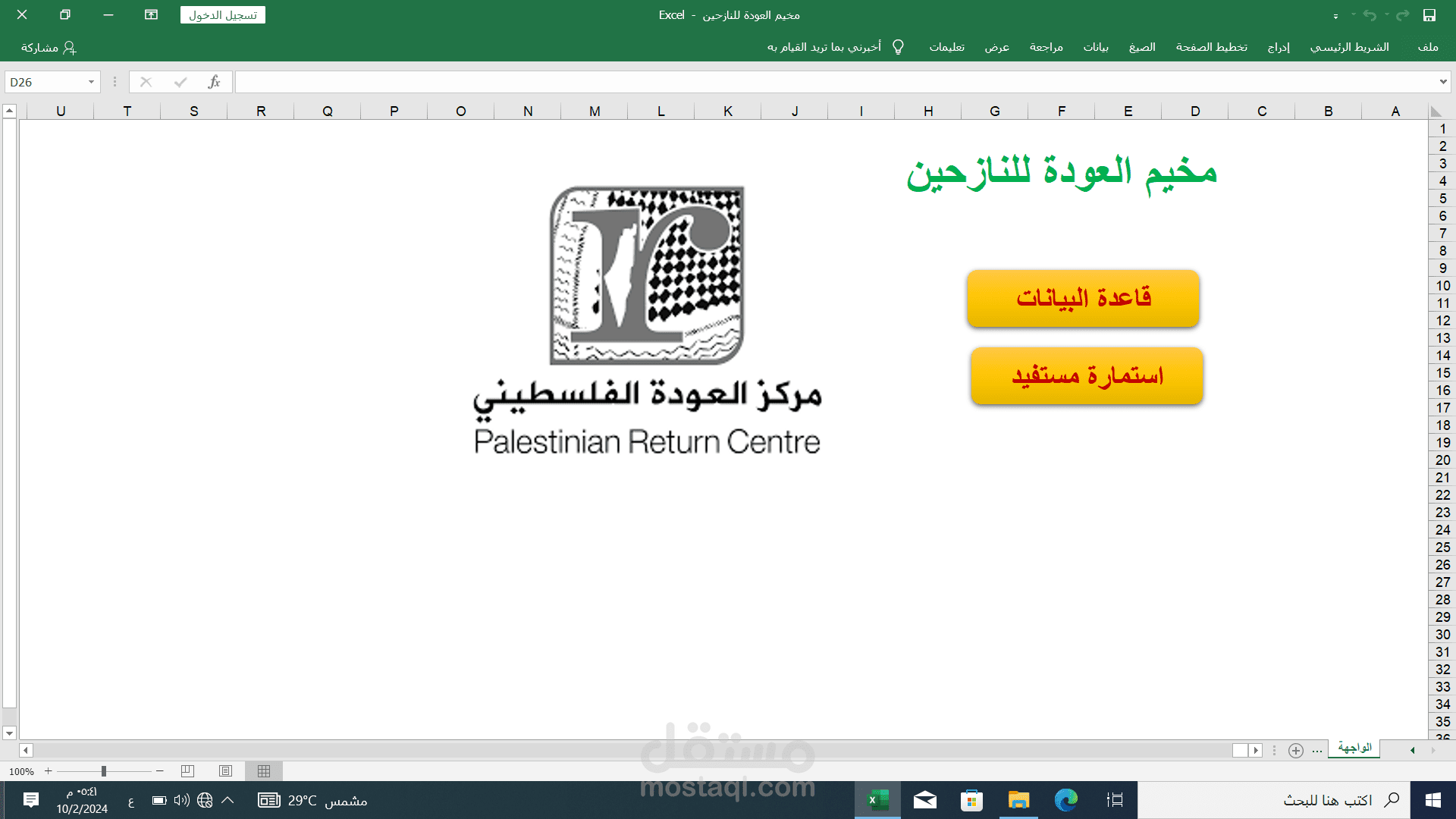This screenshot has width=1456, height=819.
Task: Expand the formula bar with the chevron
Action: [1443, 82]
